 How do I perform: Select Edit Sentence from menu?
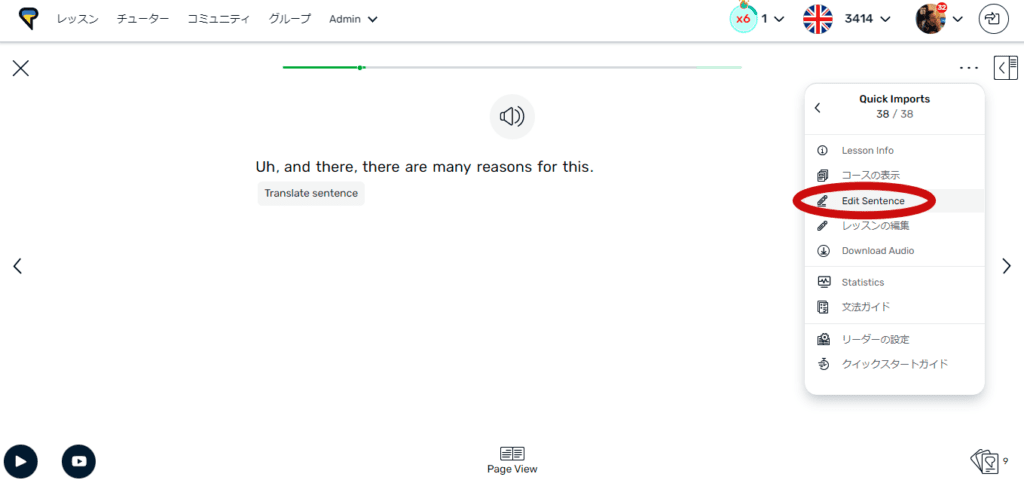click(872, 201)
